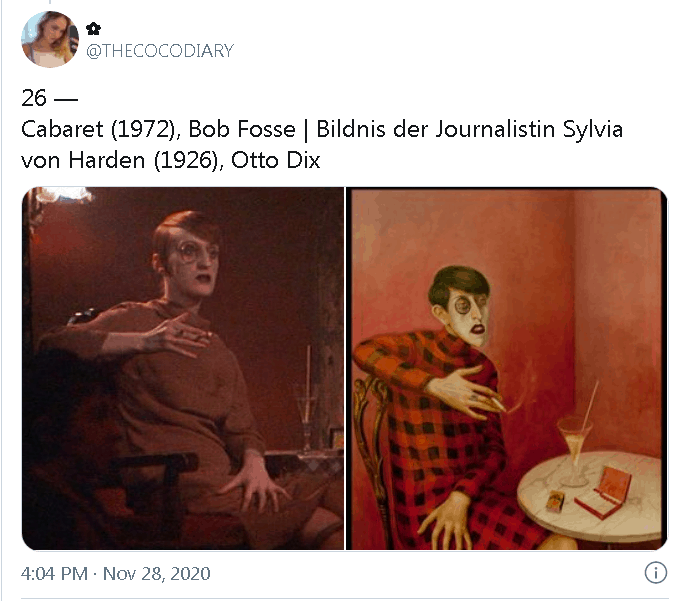
Task: Click the cigarette case on the painted table
Action: (x=604, y=492)
